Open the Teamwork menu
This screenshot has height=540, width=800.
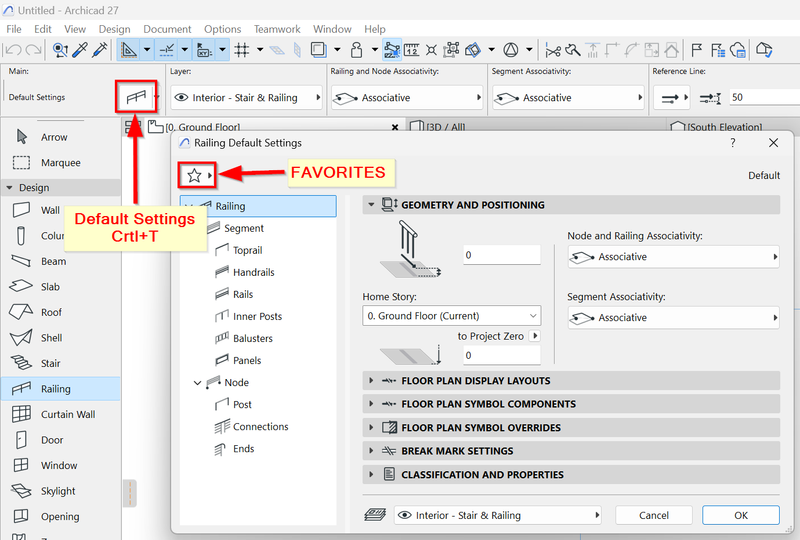[277, 29]
